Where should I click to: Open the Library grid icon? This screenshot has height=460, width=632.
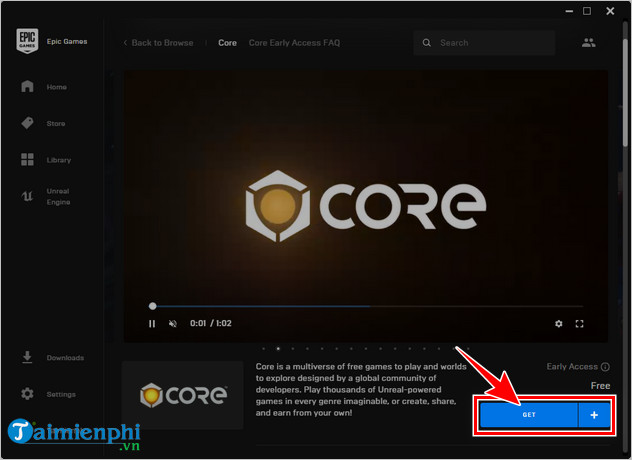pos(27,159)
